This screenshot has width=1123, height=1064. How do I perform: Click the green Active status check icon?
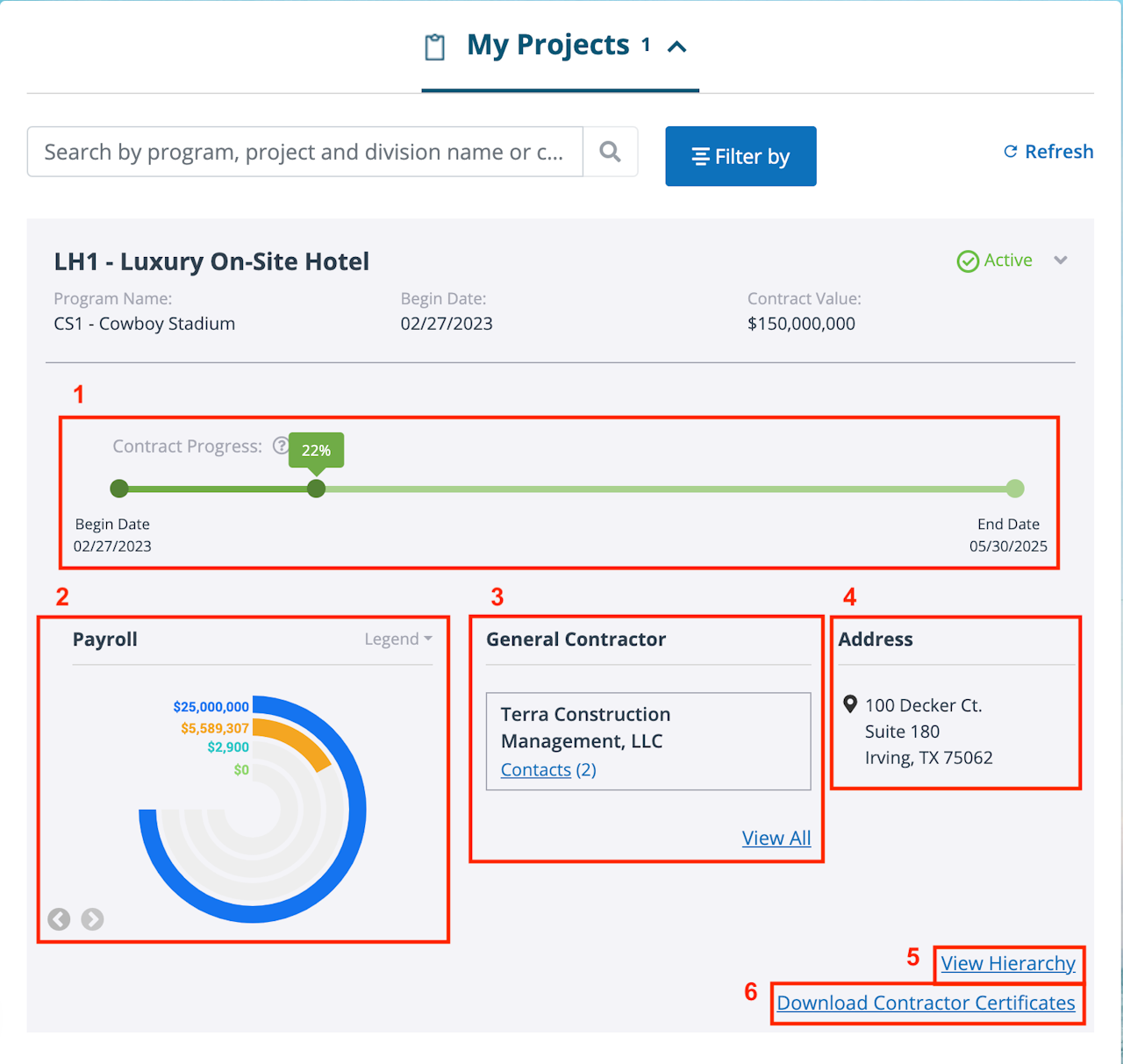[x=968, y=261]
